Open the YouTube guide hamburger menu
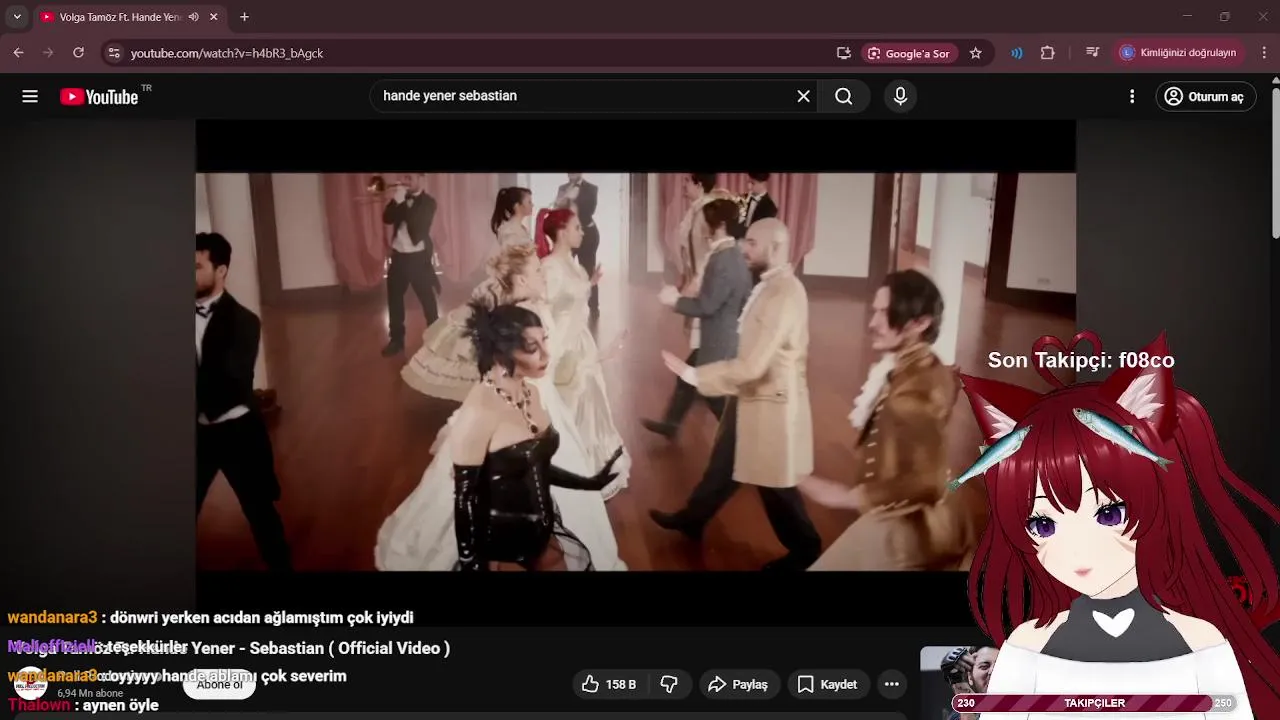 [30, 96]
